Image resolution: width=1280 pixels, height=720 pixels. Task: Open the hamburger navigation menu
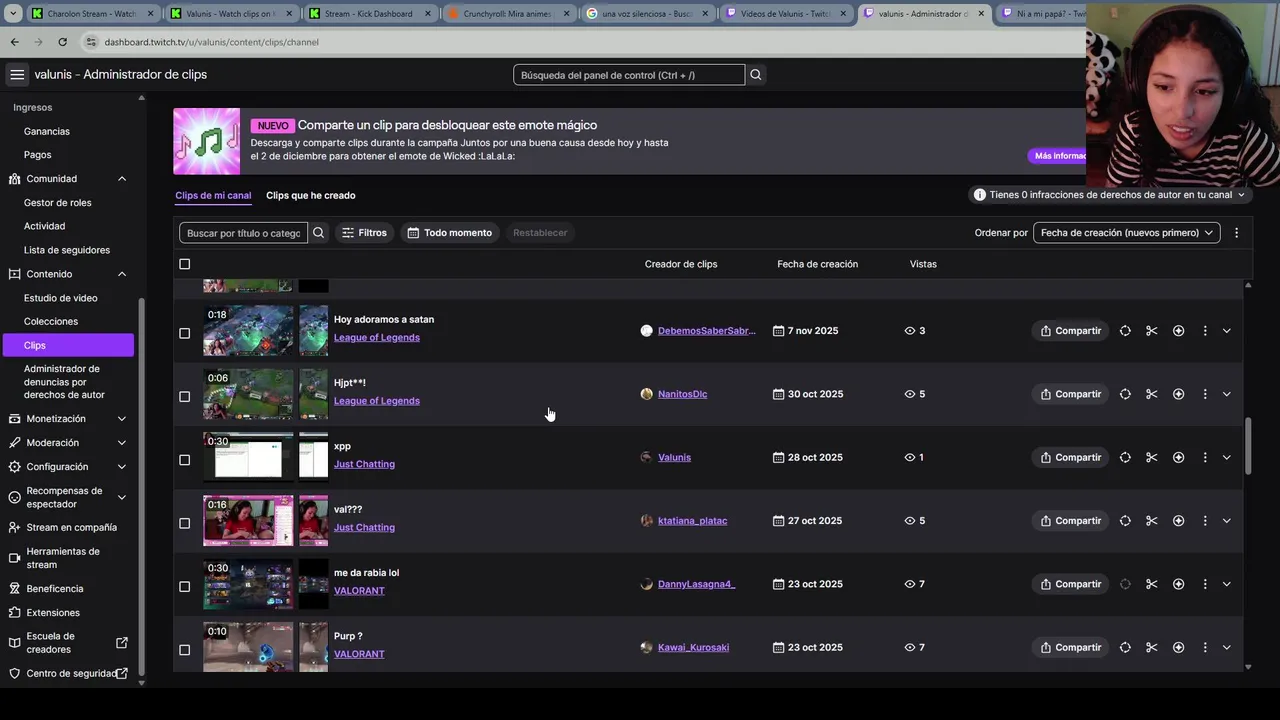click(17, 75)
